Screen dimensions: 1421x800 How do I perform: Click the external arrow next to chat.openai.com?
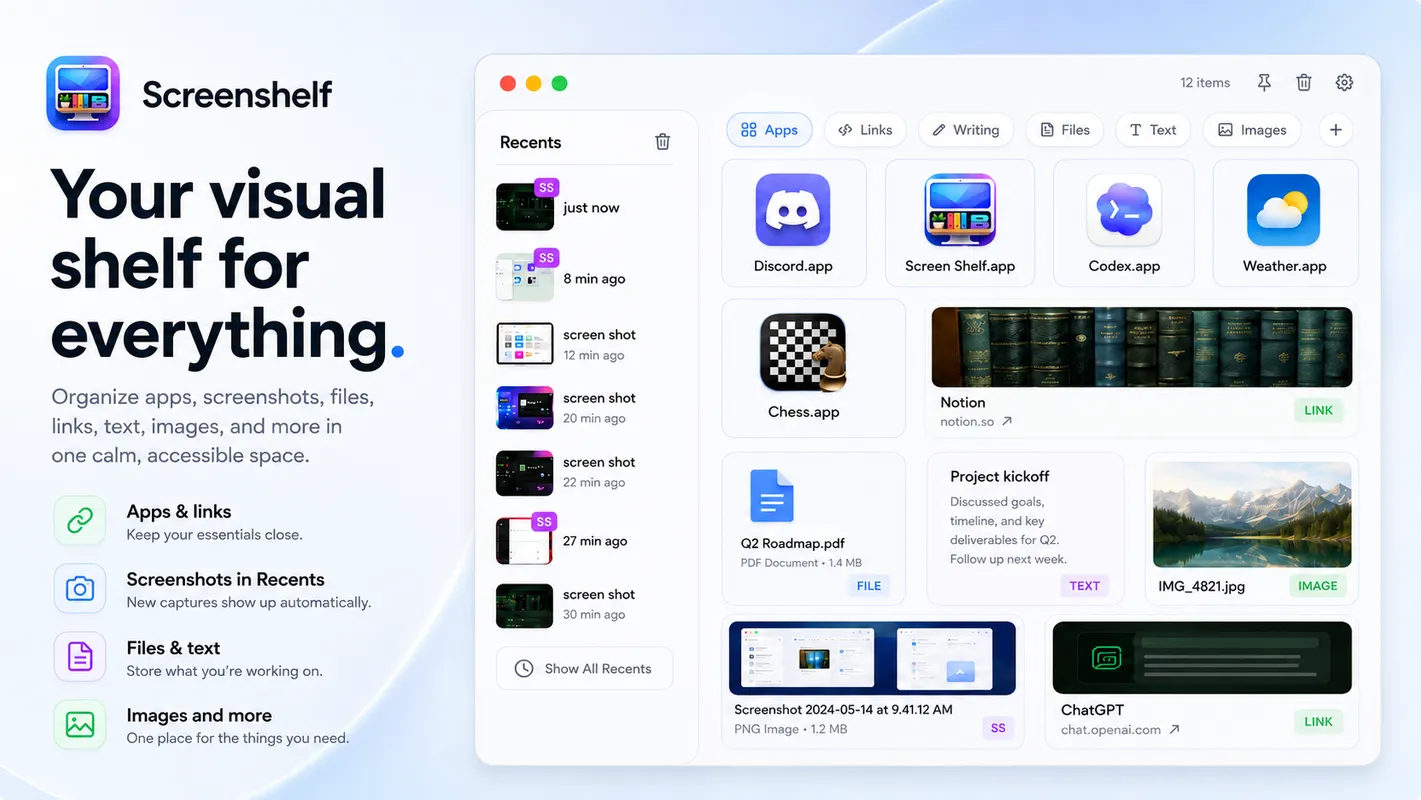click(x=1175, y=730)
